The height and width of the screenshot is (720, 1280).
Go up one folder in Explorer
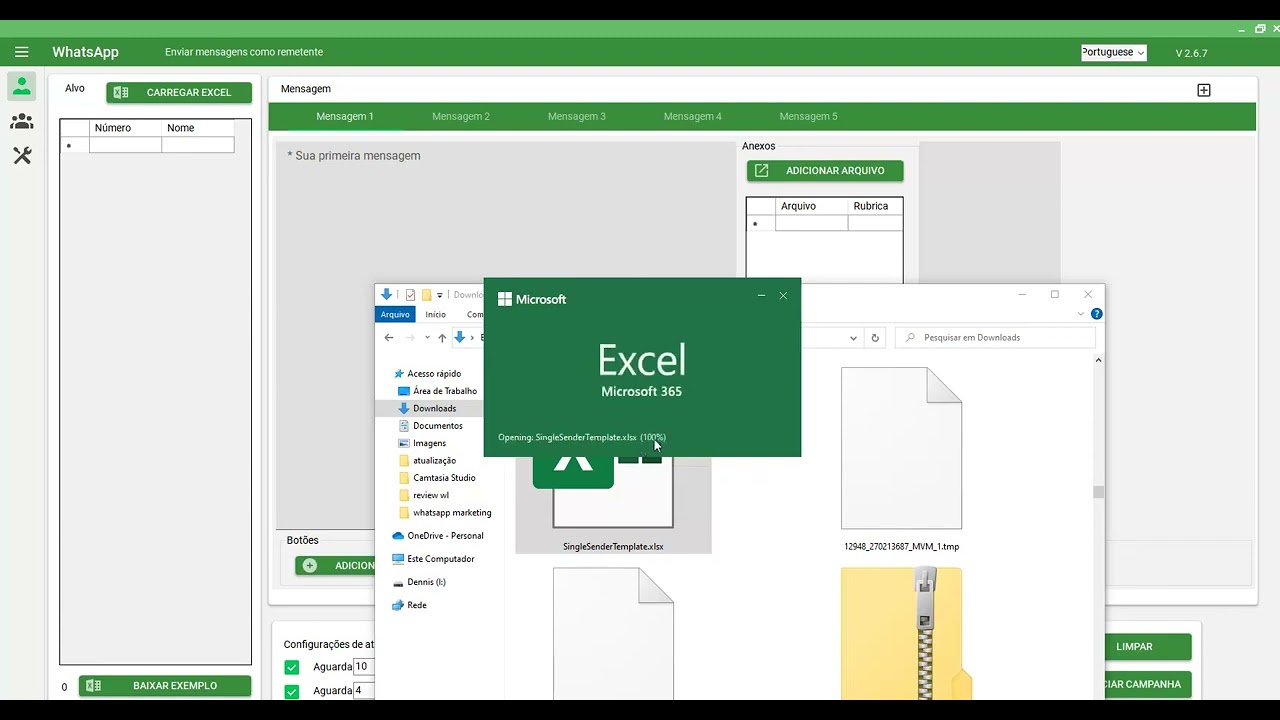click(x=442, y=338)
